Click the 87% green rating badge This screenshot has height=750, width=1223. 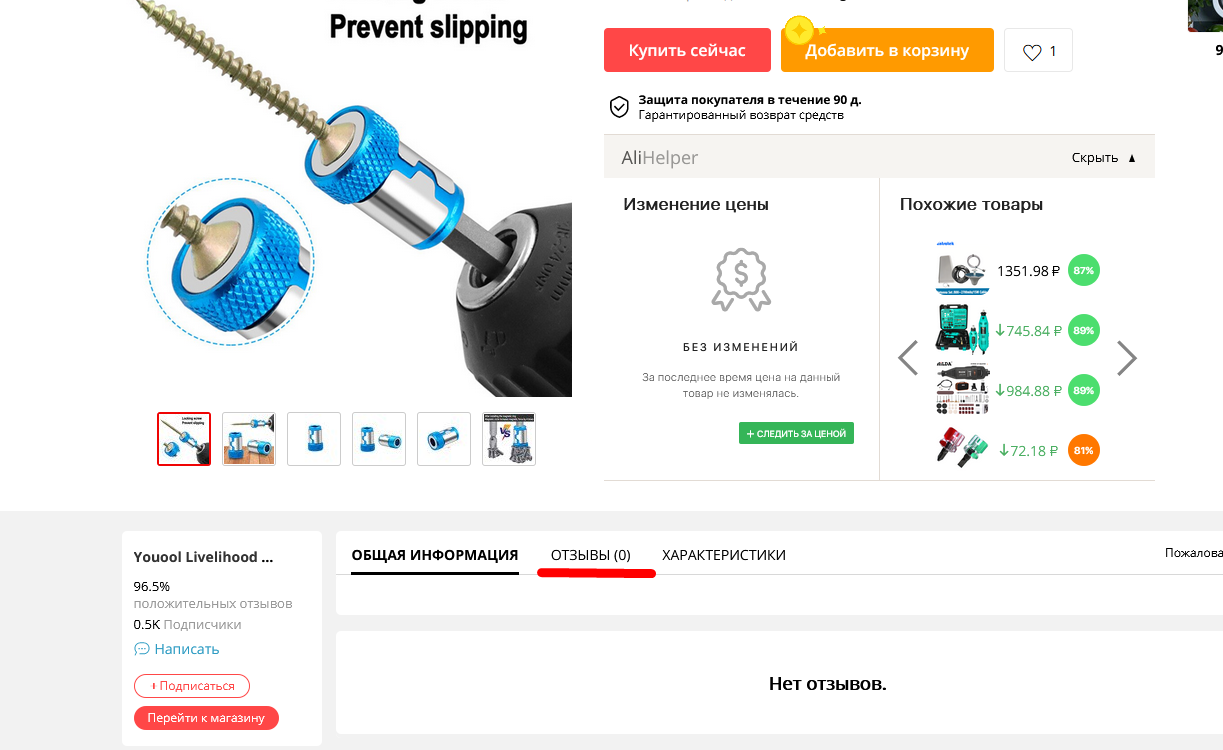coord(1083,271)
